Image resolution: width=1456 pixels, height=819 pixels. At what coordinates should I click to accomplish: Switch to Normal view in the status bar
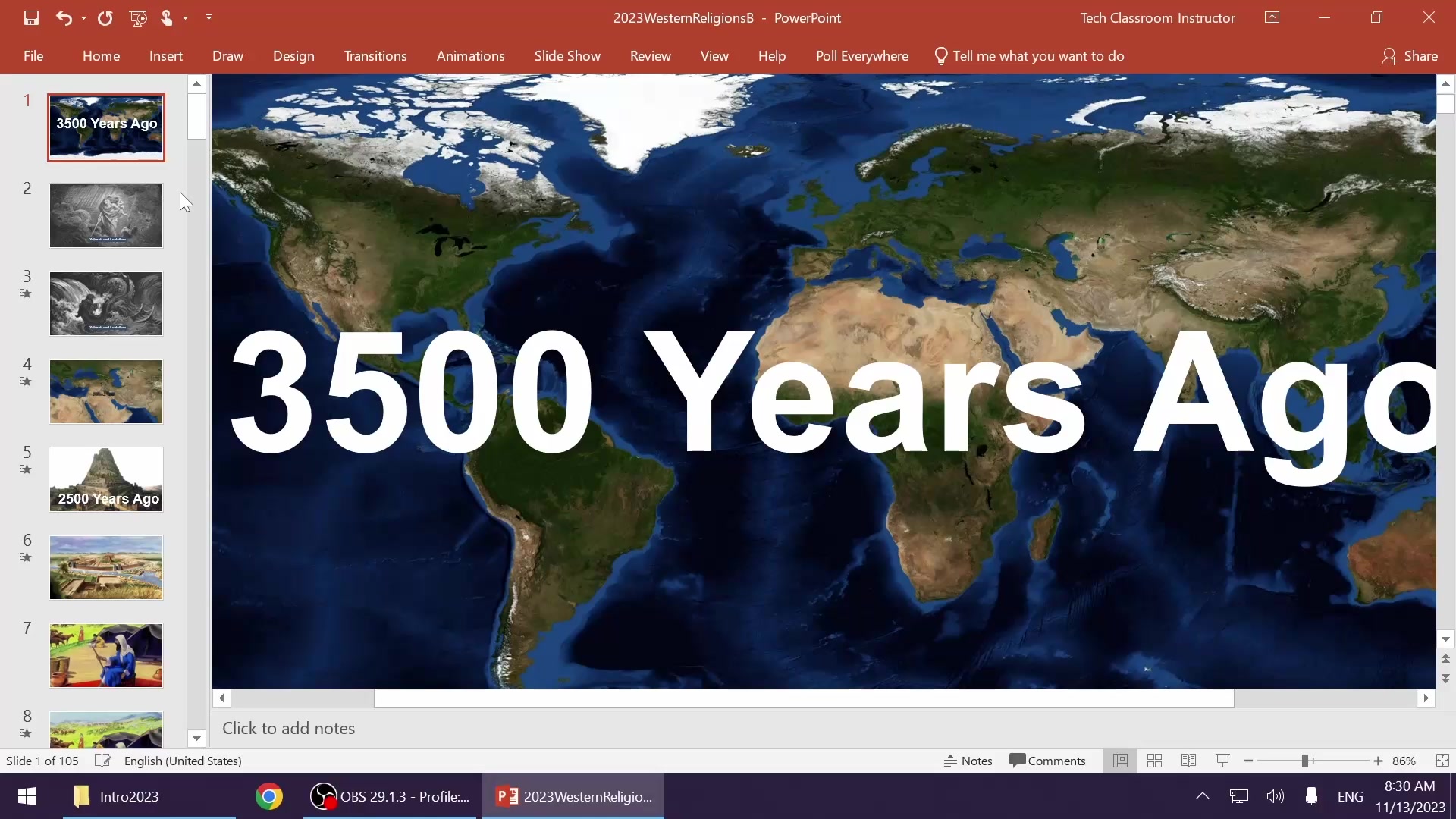(x=1120, y=761)
